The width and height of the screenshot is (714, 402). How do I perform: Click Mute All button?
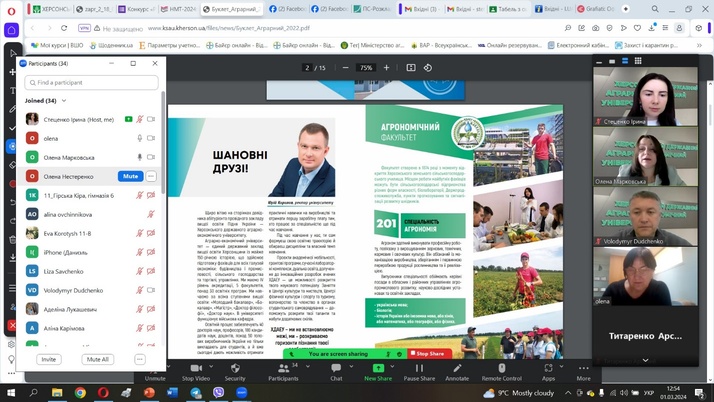coord(98,359)
